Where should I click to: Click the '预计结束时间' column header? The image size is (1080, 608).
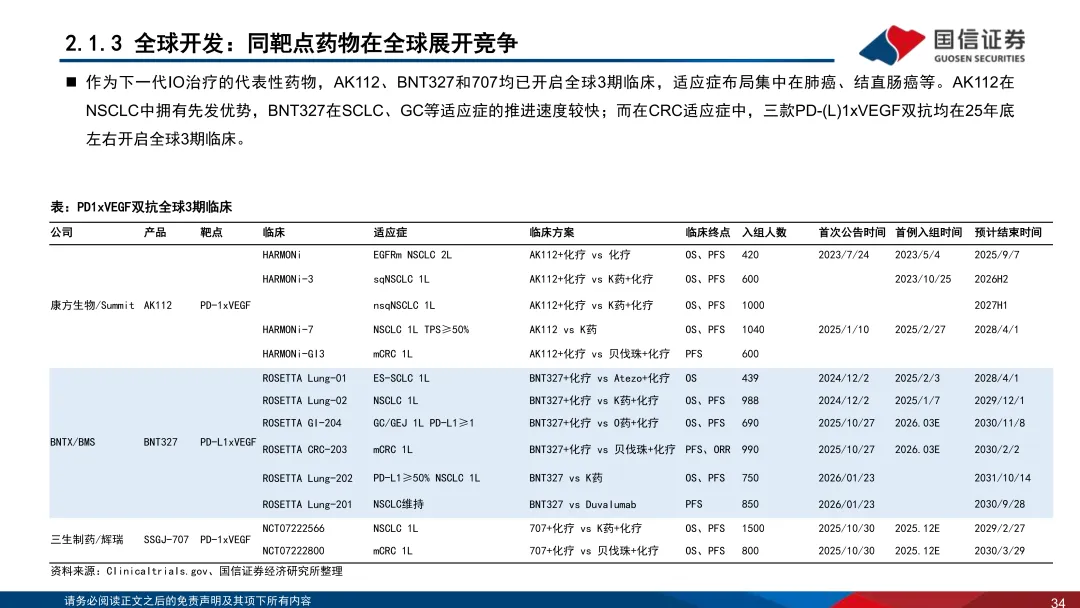pos(1008,233)
